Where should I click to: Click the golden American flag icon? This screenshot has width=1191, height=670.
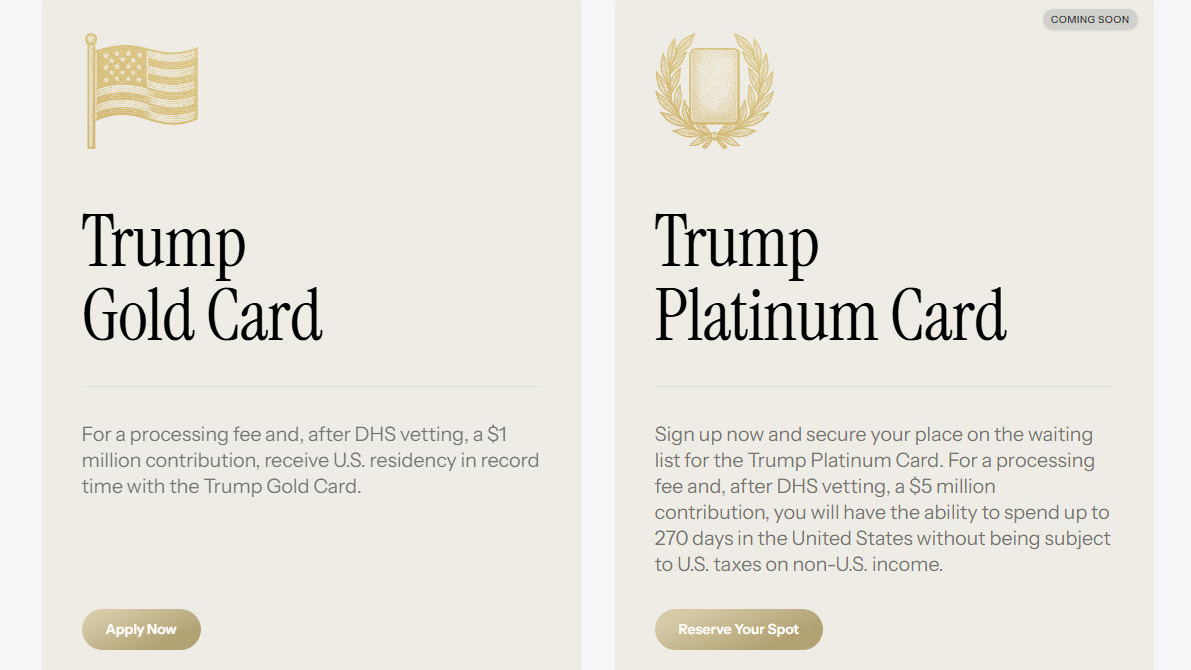click(142, 90)
